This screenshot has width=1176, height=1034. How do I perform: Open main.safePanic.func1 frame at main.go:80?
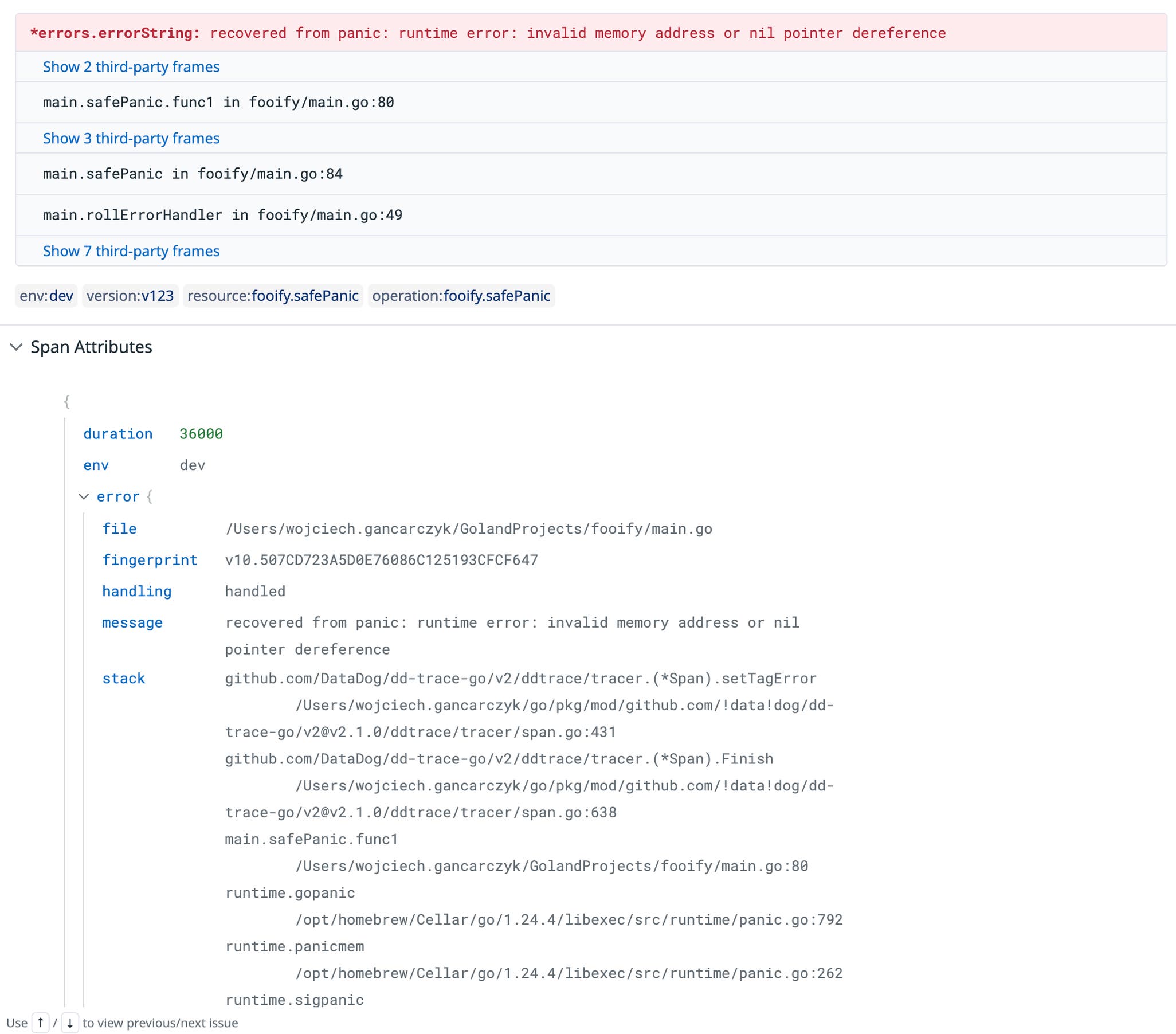591,103
